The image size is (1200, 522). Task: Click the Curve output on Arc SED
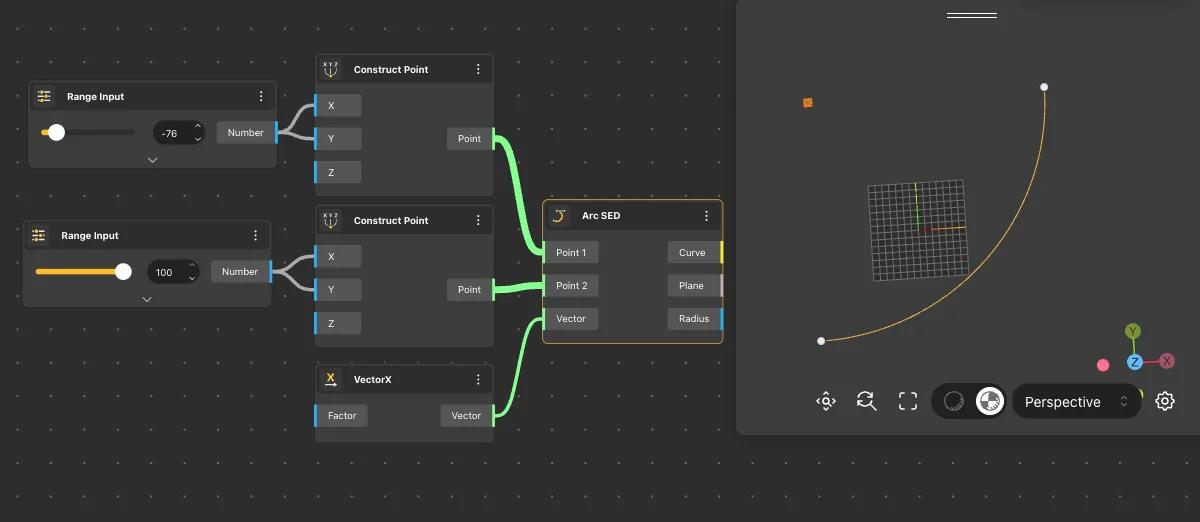[692, 253]
